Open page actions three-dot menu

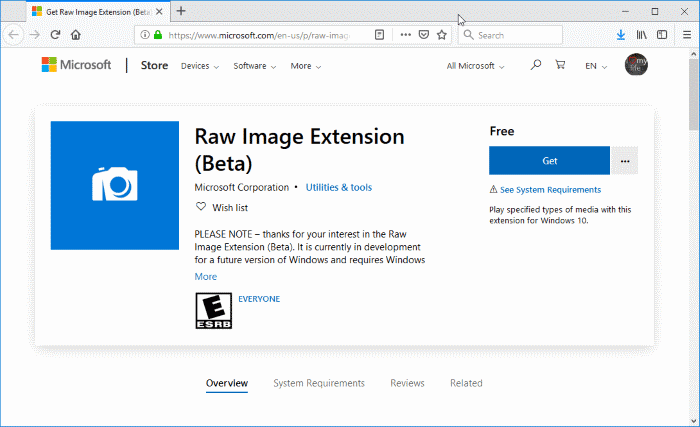click(x=405, y=35)
